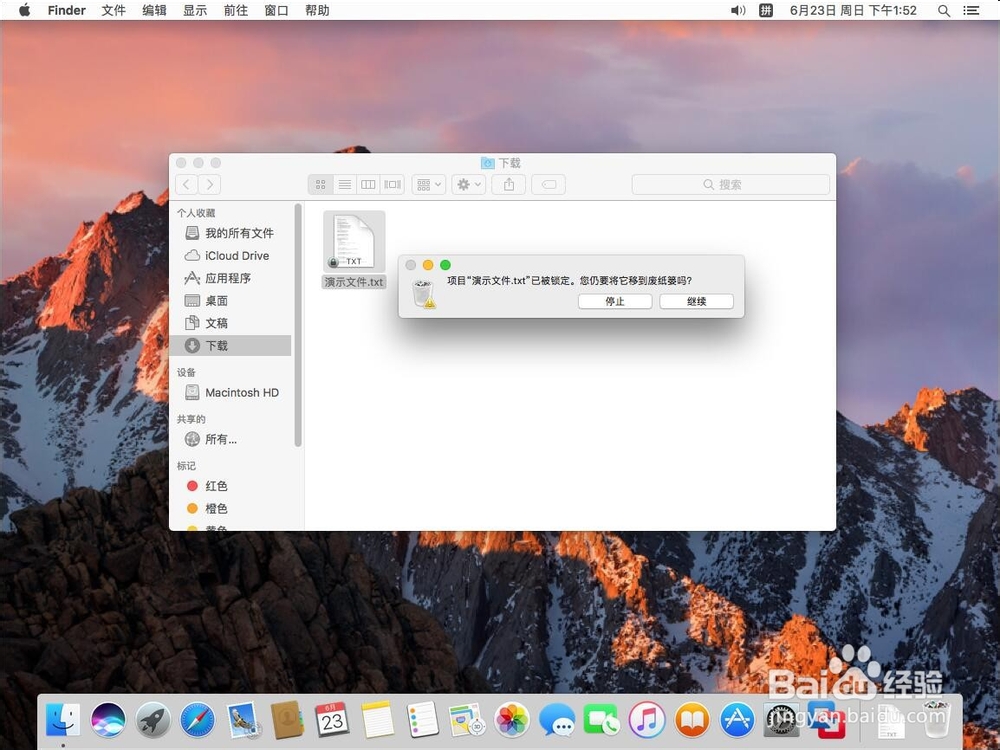Click the Finder search field
The width and height of the screenshot is (1000, 750).
(730, 184)
